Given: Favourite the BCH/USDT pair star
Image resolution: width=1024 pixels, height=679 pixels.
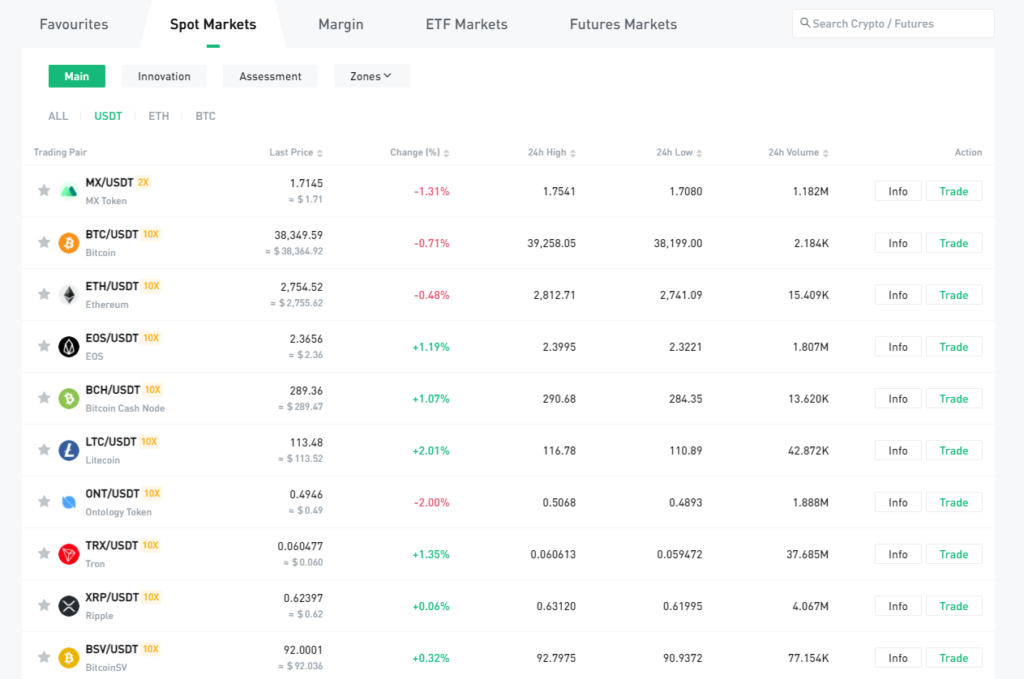Looking at the screenshot, I should click(x=44, y=398).
